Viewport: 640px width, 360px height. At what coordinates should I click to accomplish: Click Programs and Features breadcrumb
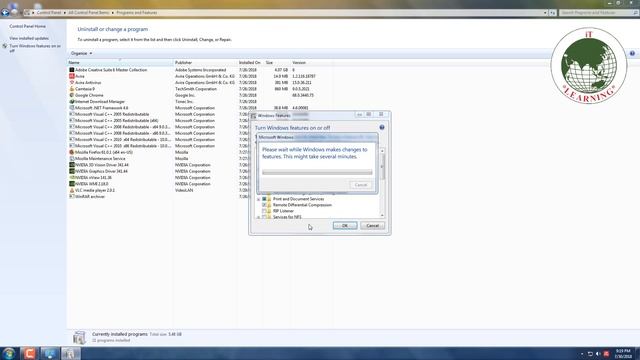pos(137,13)
